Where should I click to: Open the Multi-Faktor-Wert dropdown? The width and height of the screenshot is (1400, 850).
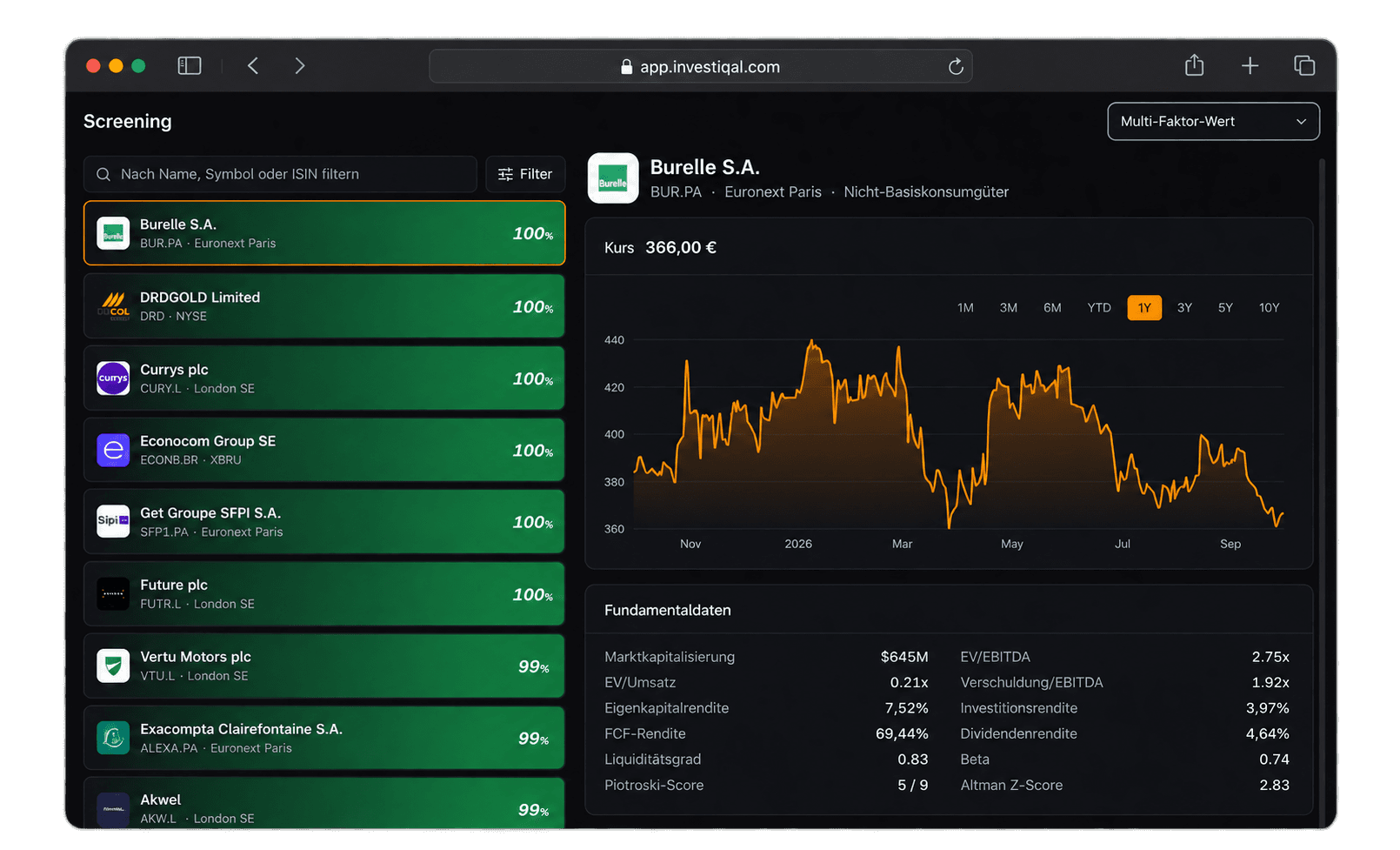pos(1213,122)
